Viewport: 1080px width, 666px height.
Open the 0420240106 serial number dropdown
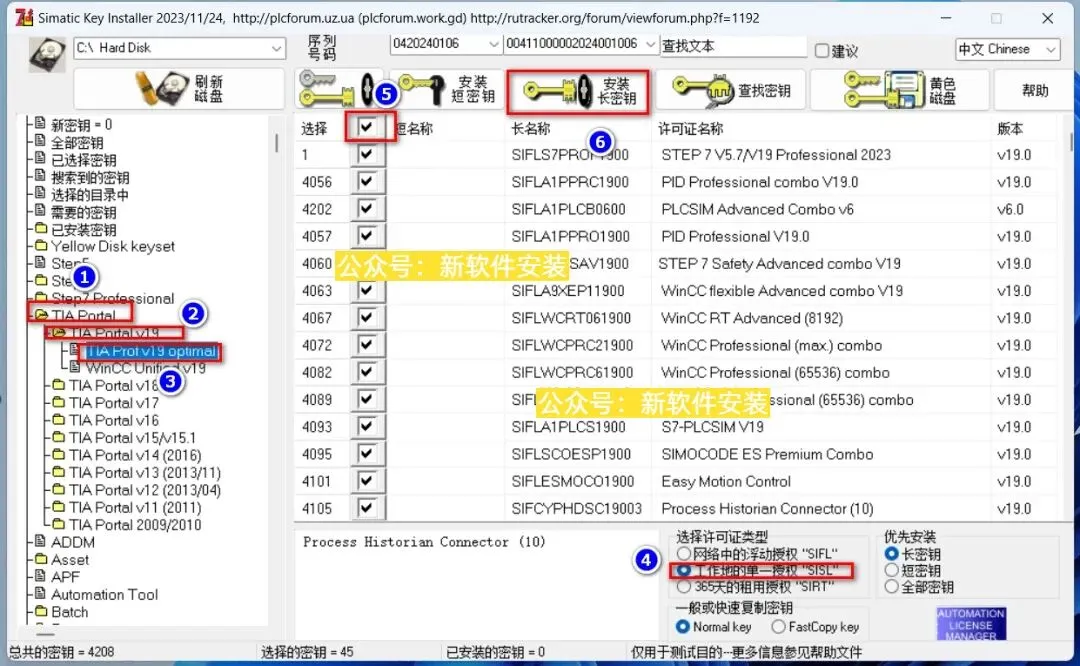493,44
